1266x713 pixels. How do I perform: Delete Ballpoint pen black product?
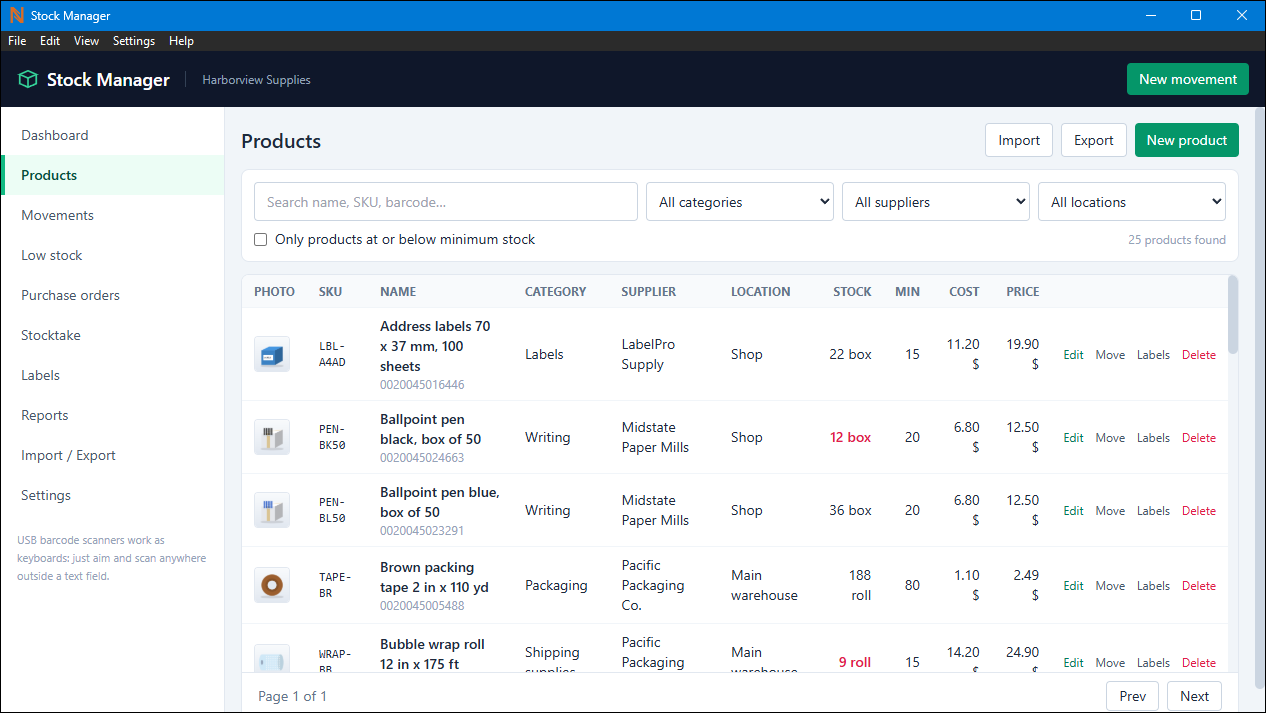[1199, 438]
